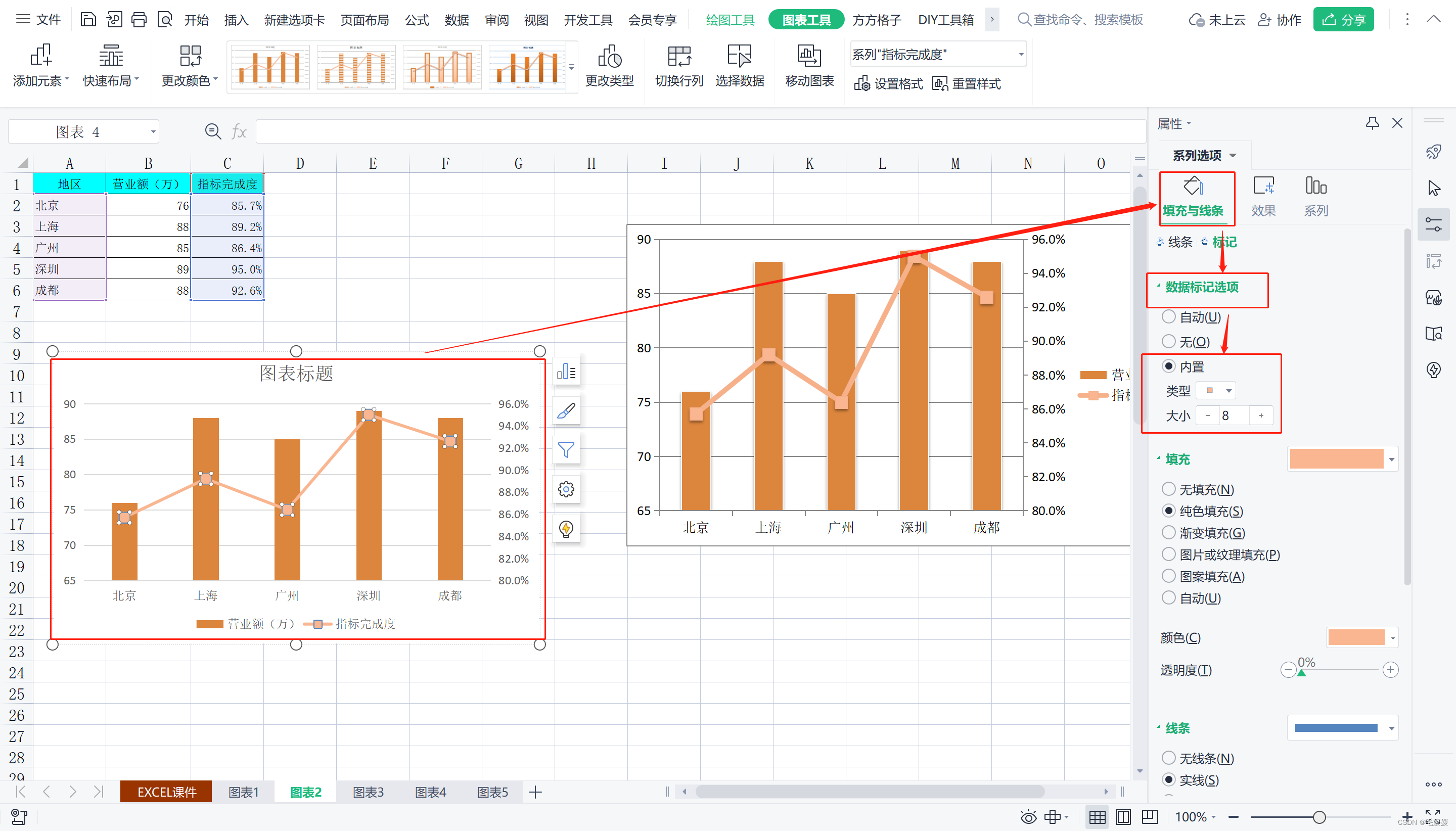Open the Fill and Line (填充与线条) pane
The image size is (1456, 831).
pos(1193,197)
